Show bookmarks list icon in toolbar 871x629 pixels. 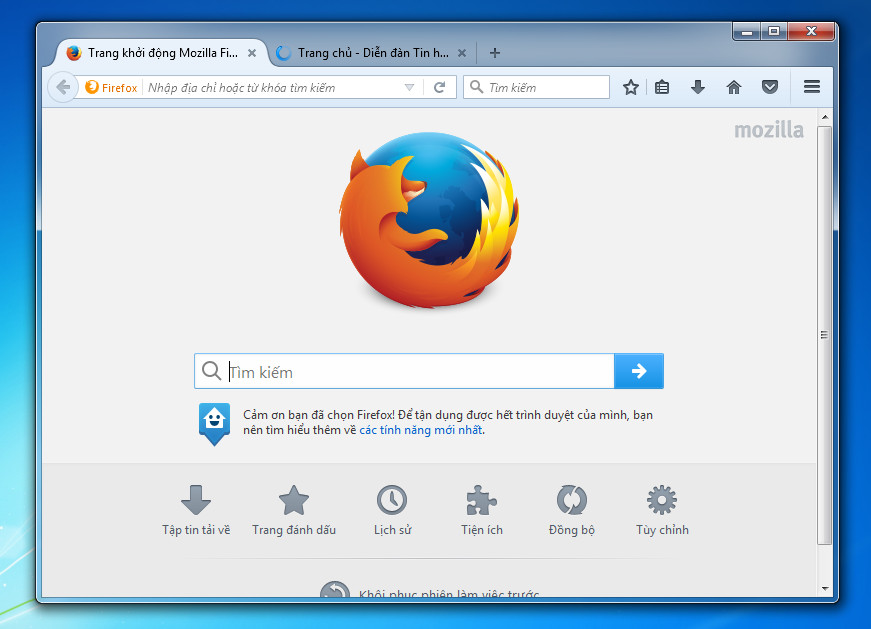[662, 87]
